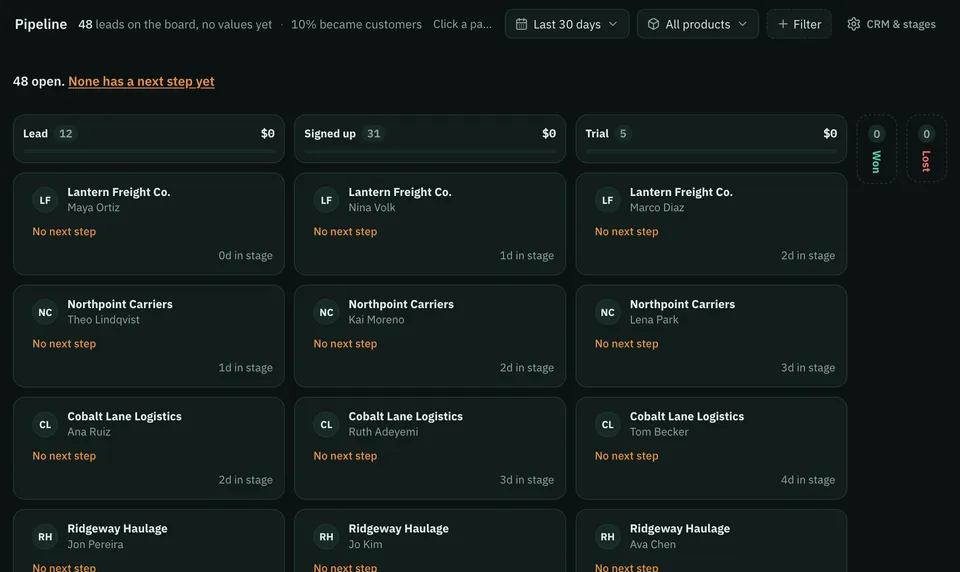Select the Trial stage column header
The width and height of the screenshot is (960, 572).
click(x=711, y=138)
